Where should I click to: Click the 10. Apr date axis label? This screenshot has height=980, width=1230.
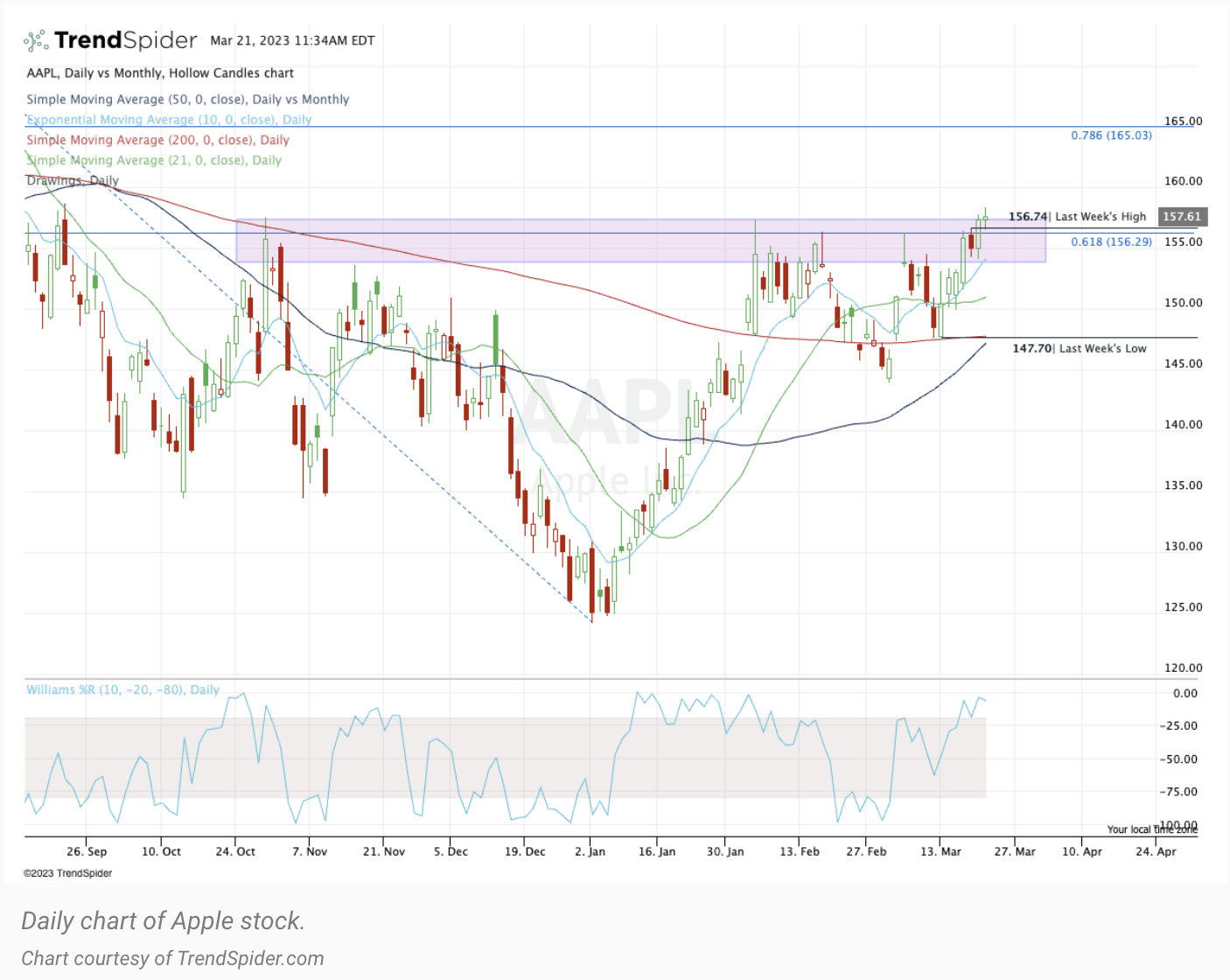tap(1082, 851)
